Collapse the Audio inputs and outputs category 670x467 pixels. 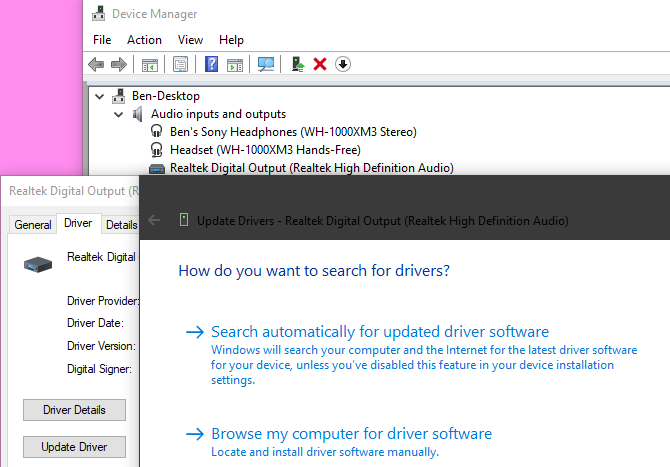click(x=118, y=114)
